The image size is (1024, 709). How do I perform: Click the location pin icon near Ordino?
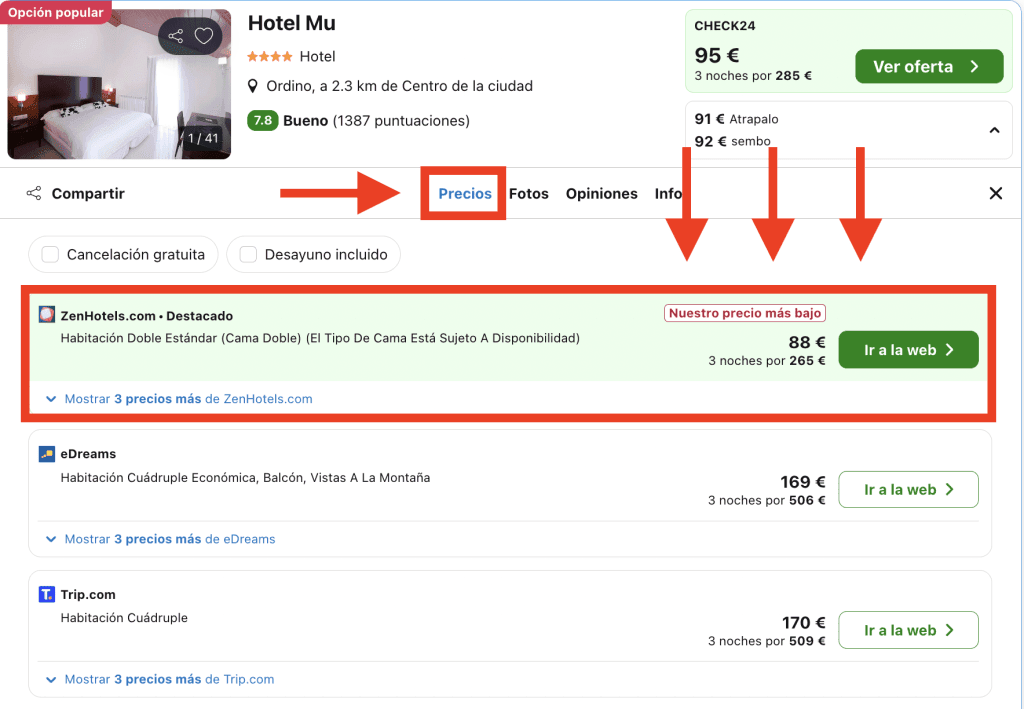point(254,86)
